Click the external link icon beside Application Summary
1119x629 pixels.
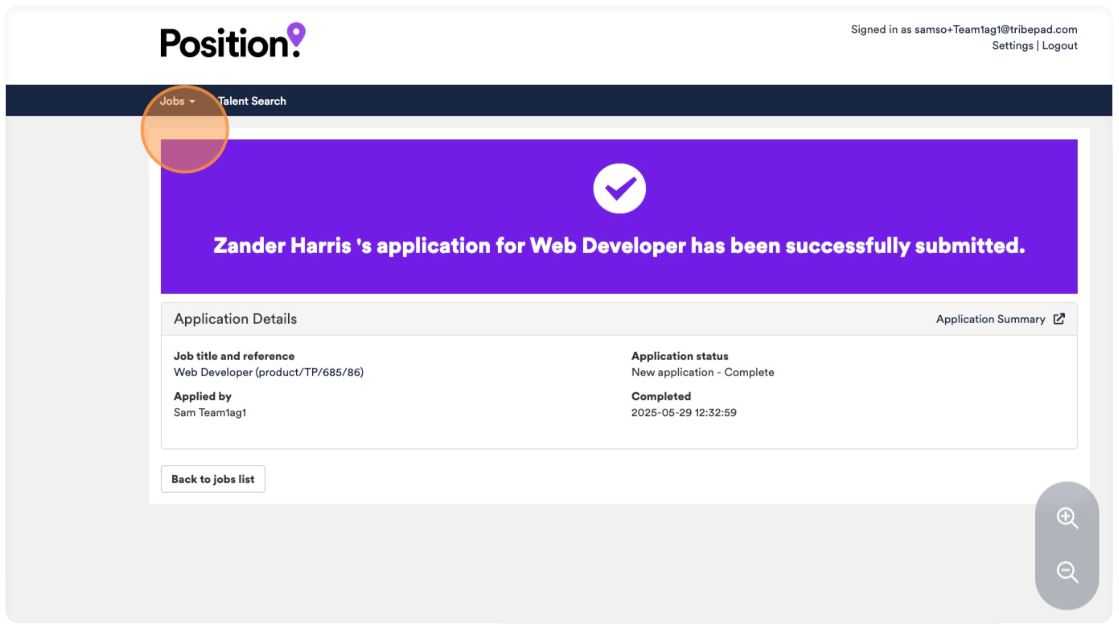pos(1059,319)
